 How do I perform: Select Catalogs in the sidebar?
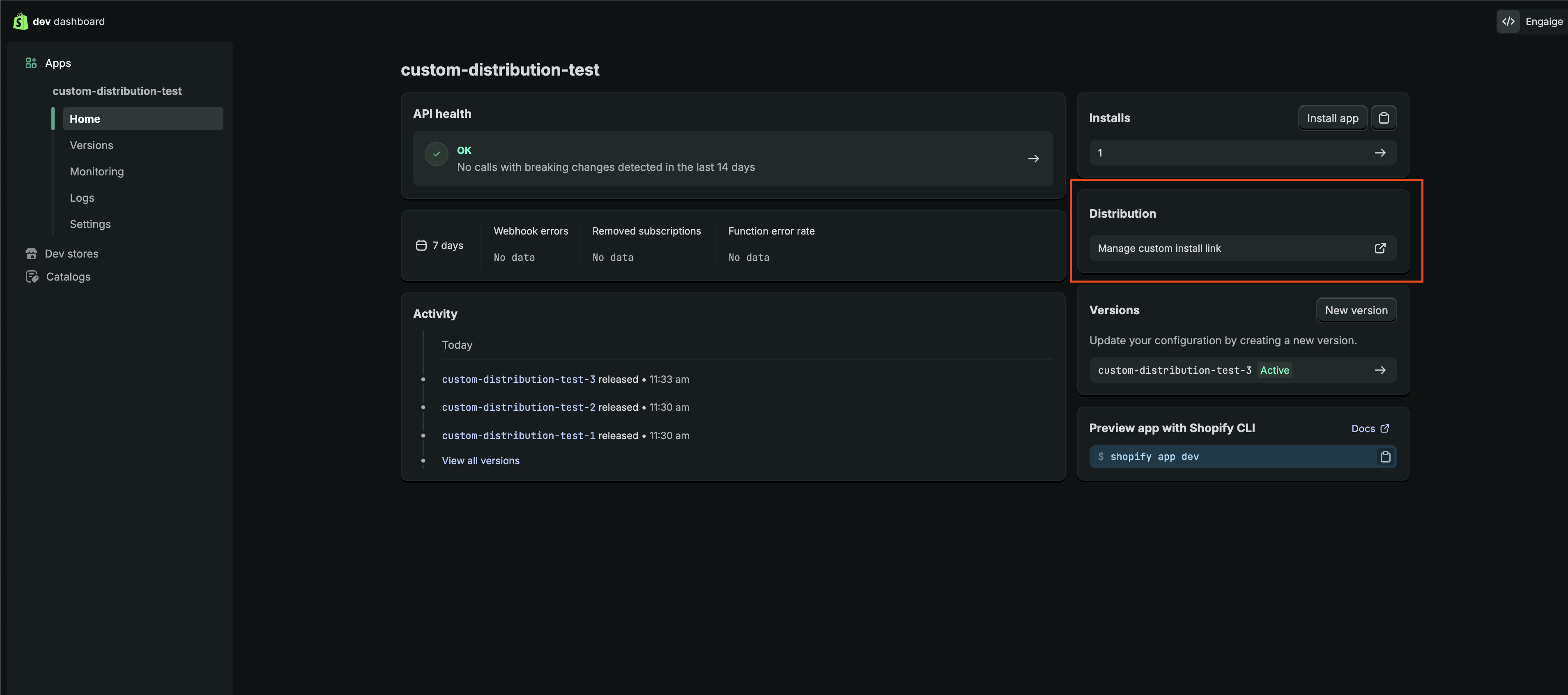point(68,277)
